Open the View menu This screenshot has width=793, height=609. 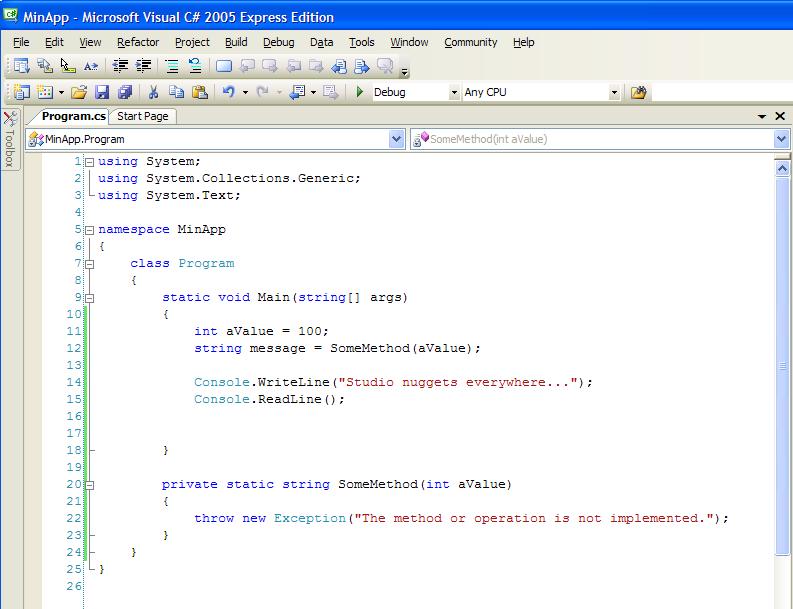[x=90, y=42]
